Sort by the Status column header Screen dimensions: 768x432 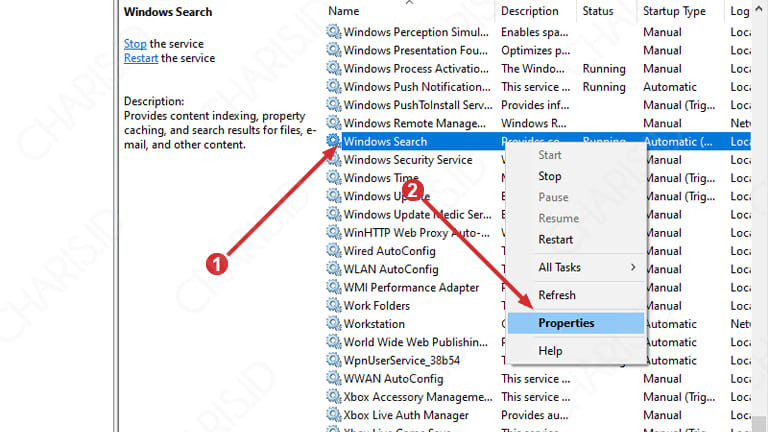[598, 11]
